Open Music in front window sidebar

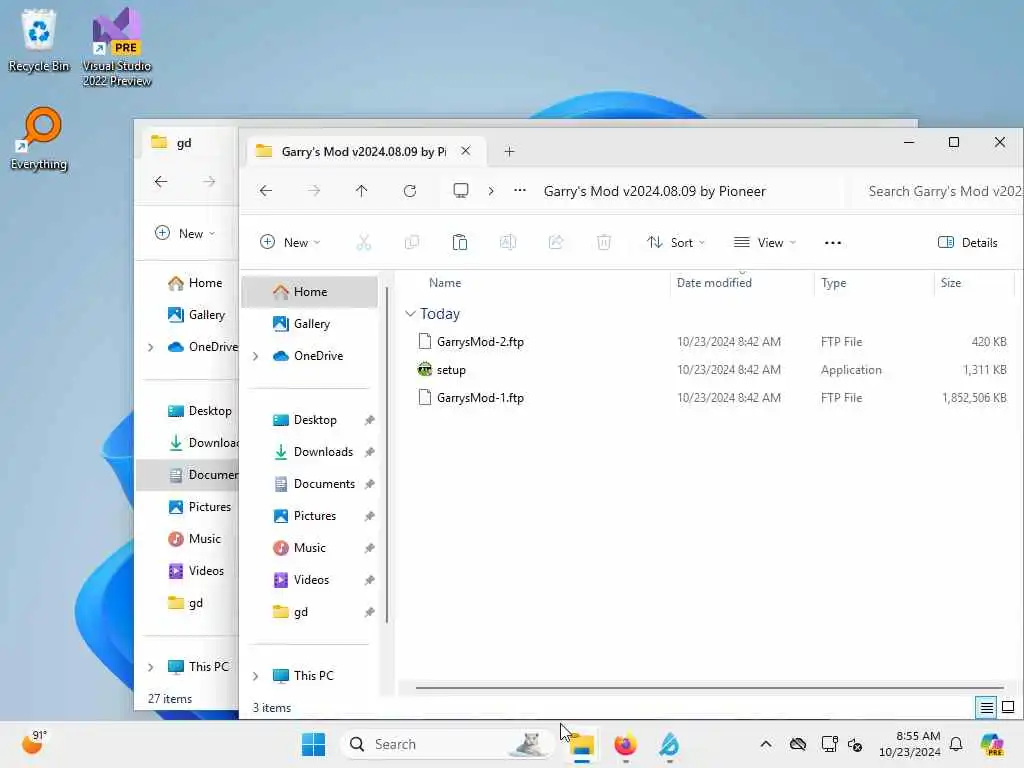coord(310,548)
